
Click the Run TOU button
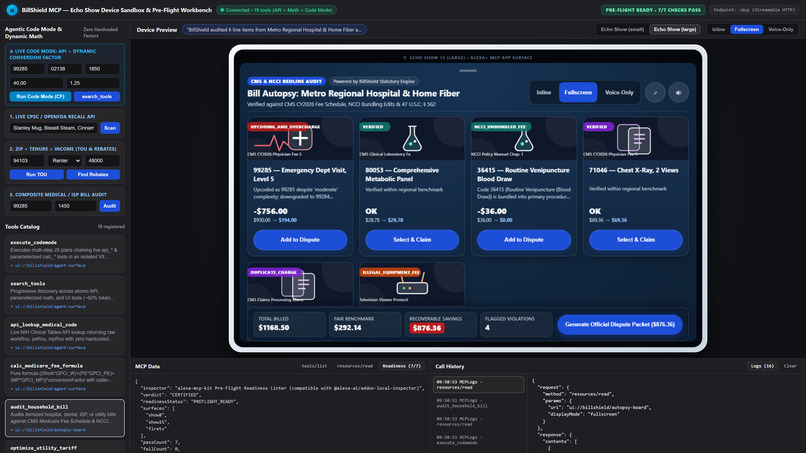point(36,175)
